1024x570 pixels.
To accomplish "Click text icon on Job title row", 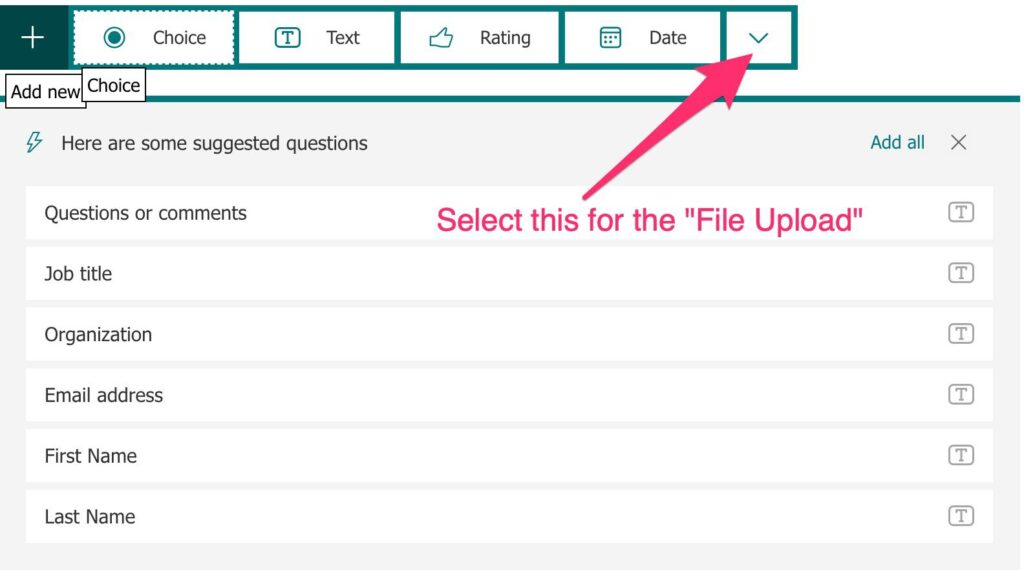I will pyautogui.click(x=961, y=273).
